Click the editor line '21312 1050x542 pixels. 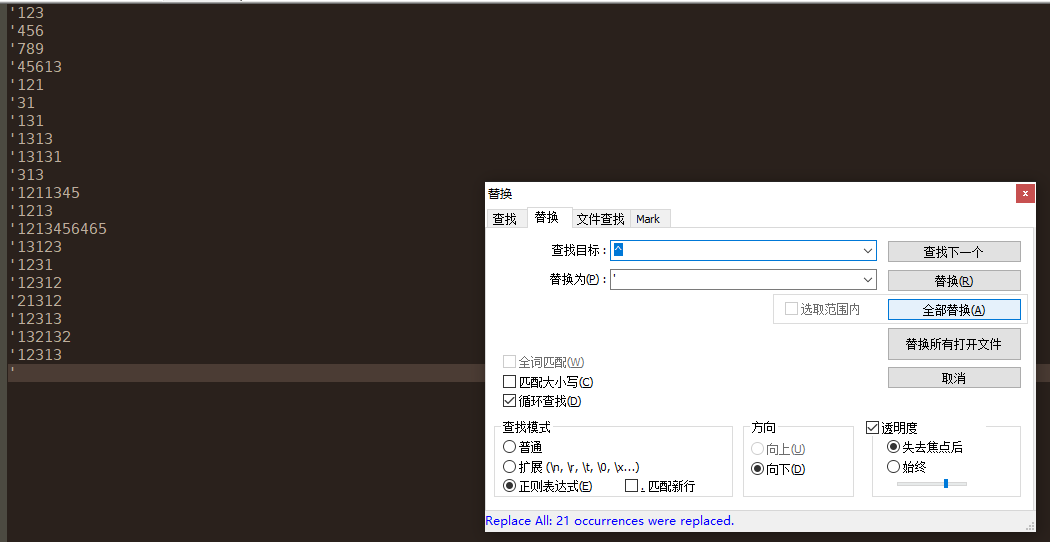click(x=35, y=301)
